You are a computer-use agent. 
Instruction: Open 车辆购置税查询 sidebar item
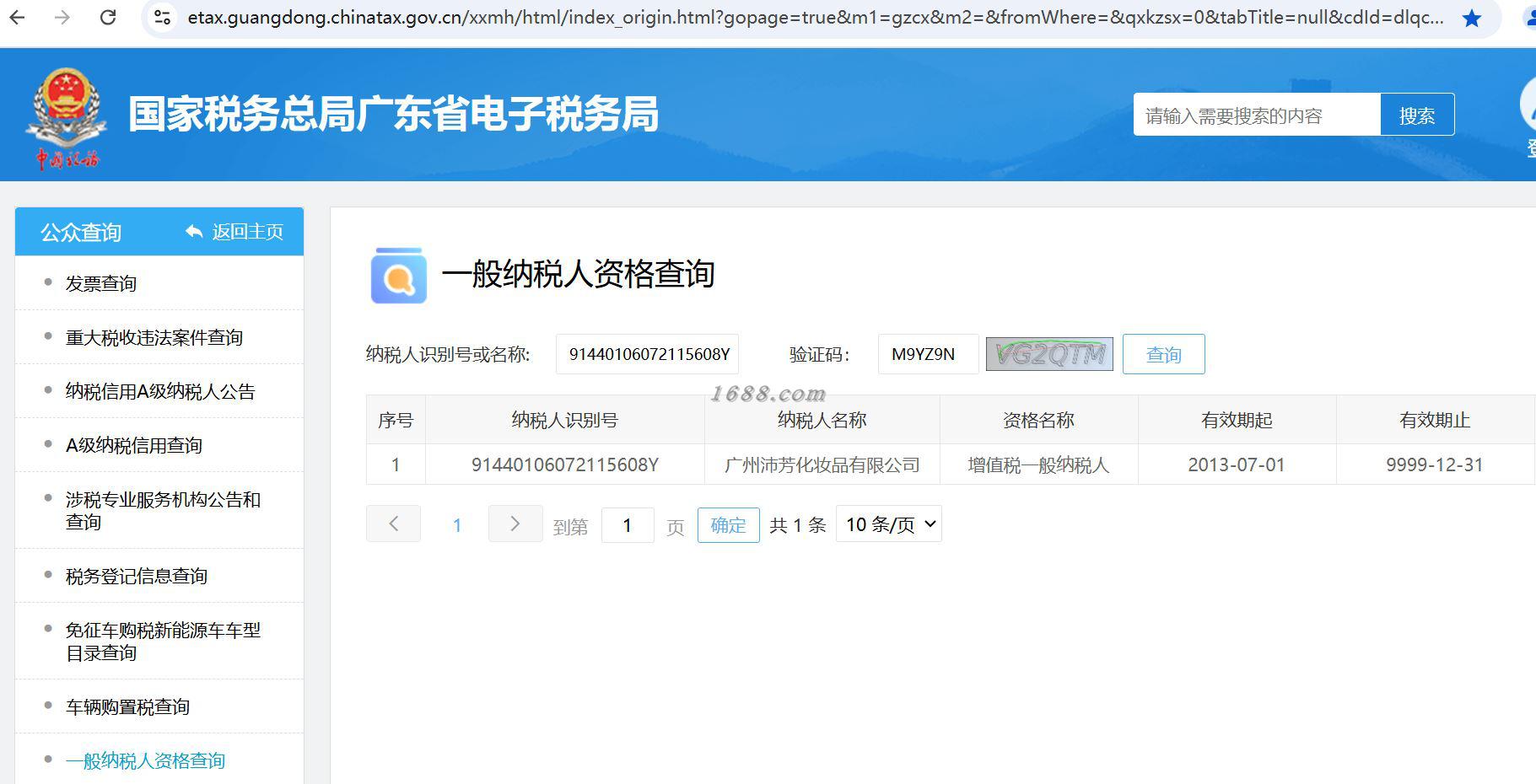[x=127, y=706]
